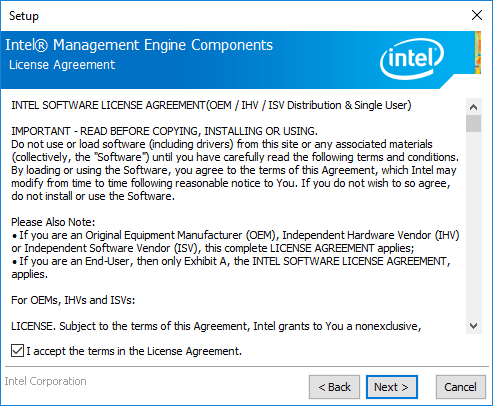Click the 'INTEL SOFTWARE LICENSE AGREEMENT' heading line
The image size is (493, 406).
pos(211,105)
